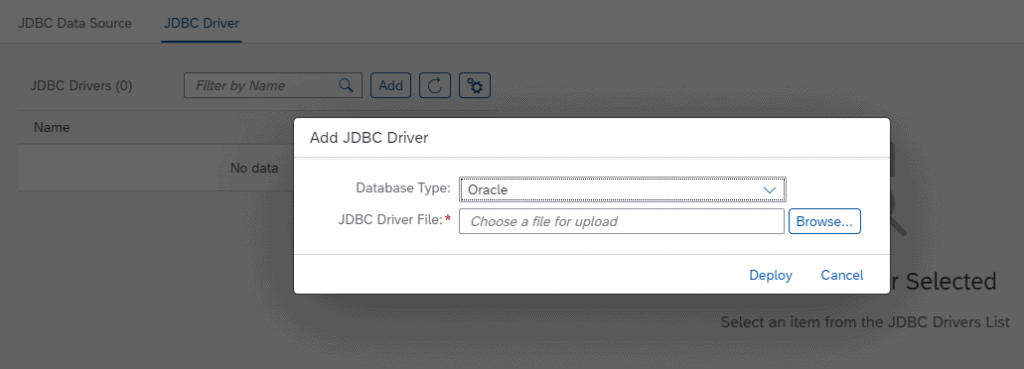Click Browse... to choose a driver file
The image size is (1024, 369).
[824, 221]
